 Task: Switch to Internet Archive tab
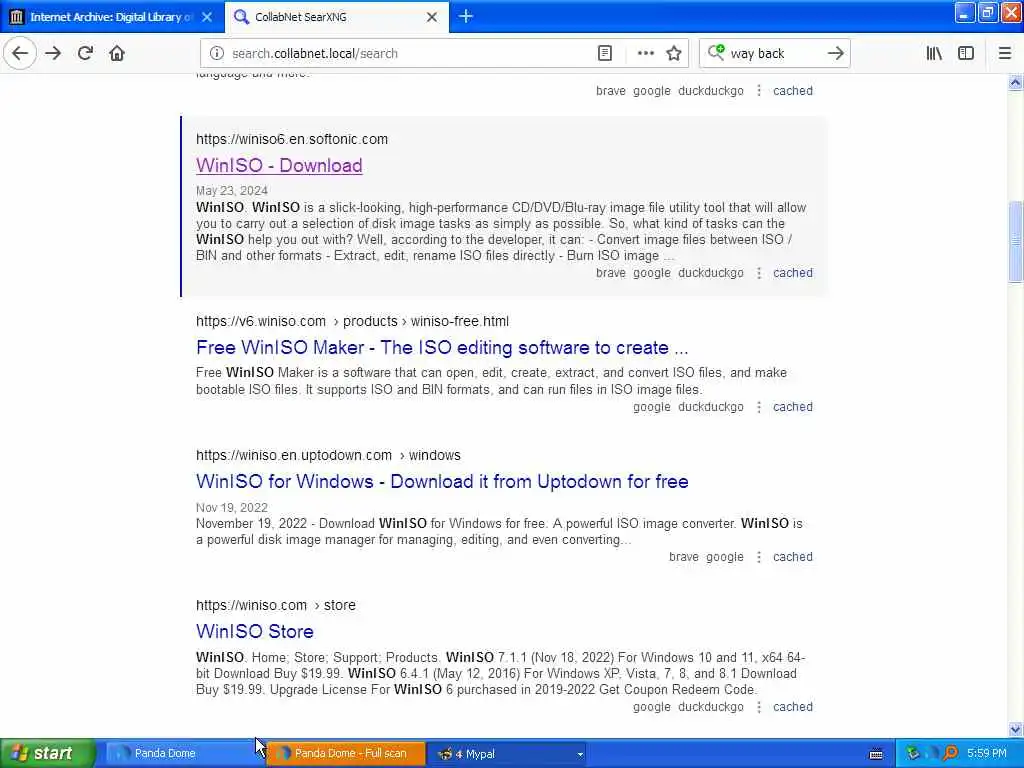click(112, 17)
